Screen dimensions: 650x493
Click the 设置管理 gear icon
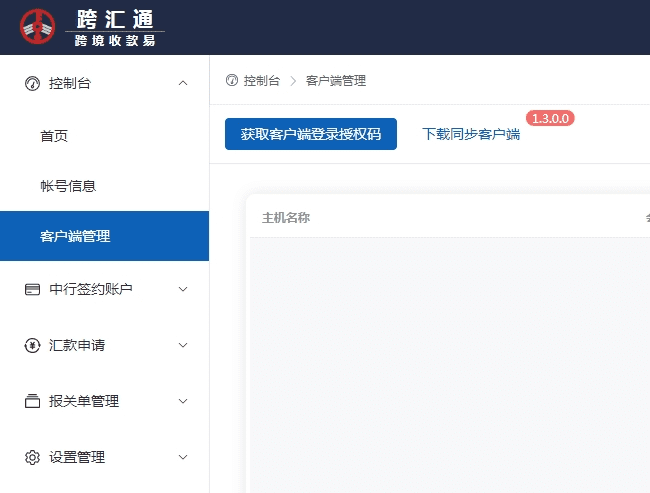[x=32, y=457]
